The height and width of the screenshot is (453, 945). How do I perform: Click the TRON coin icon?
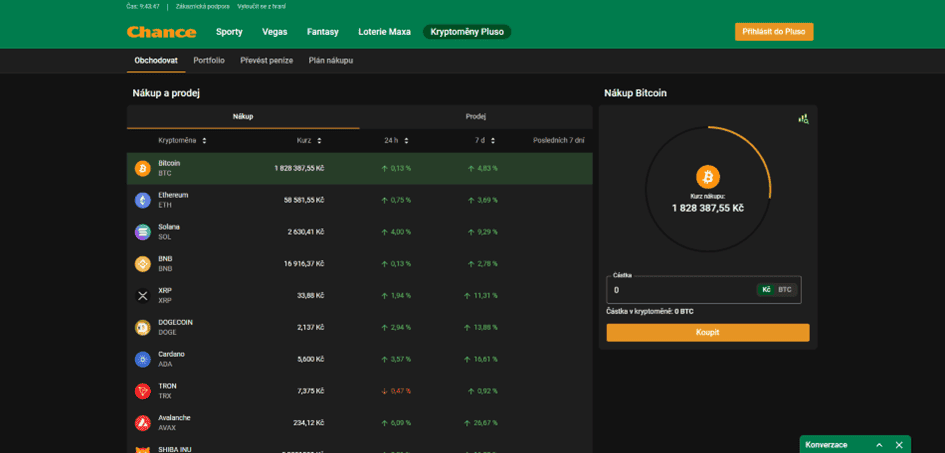(x=143, y=391)
